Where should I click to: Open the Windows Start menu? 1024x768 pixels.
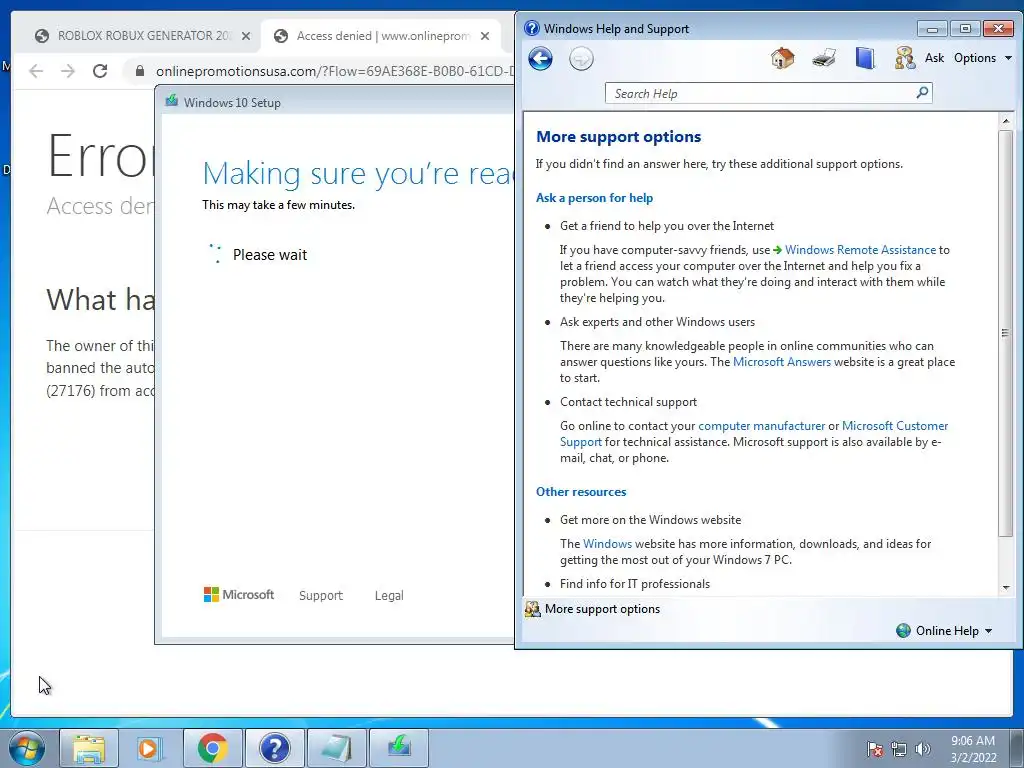coord(27,748)
